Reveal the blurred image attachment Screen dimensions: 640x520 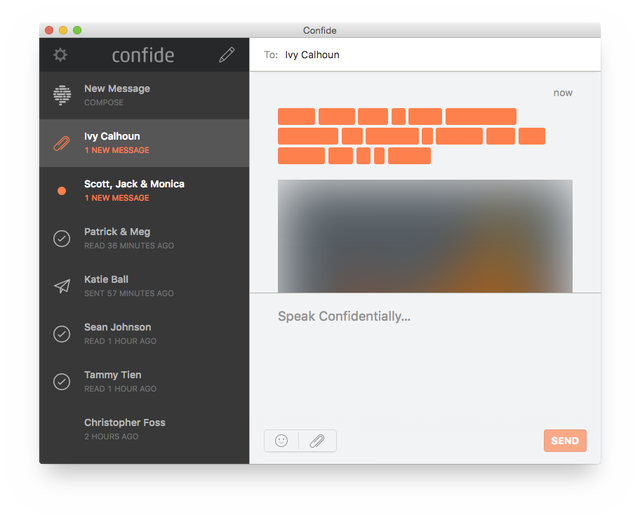(x=425, y=236)
